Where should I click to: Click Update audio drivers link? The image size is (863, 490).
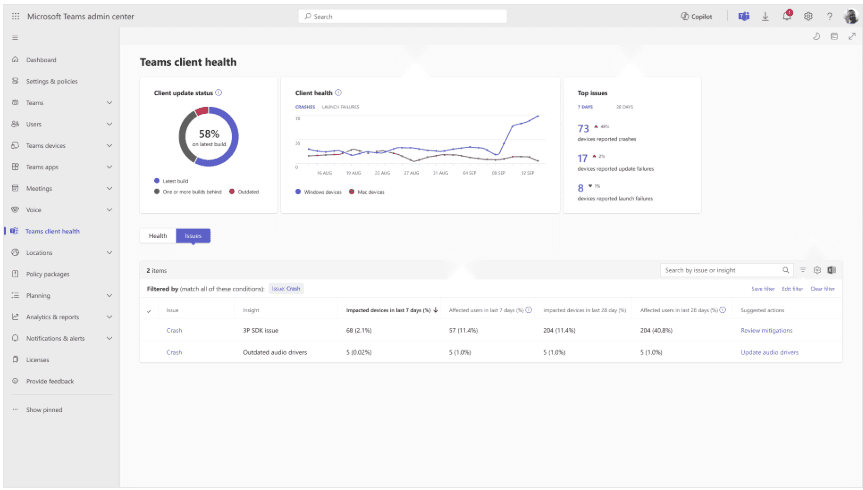[x=769, y=353]
